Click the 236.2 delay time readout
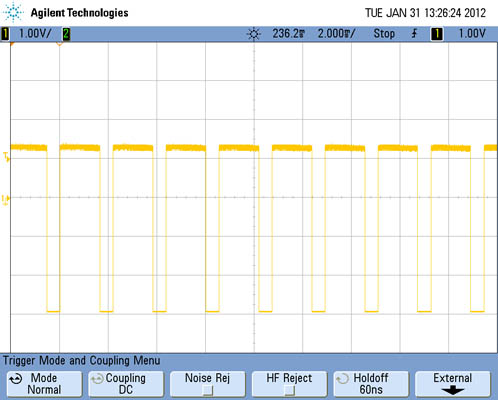 (x=289, y=34)
